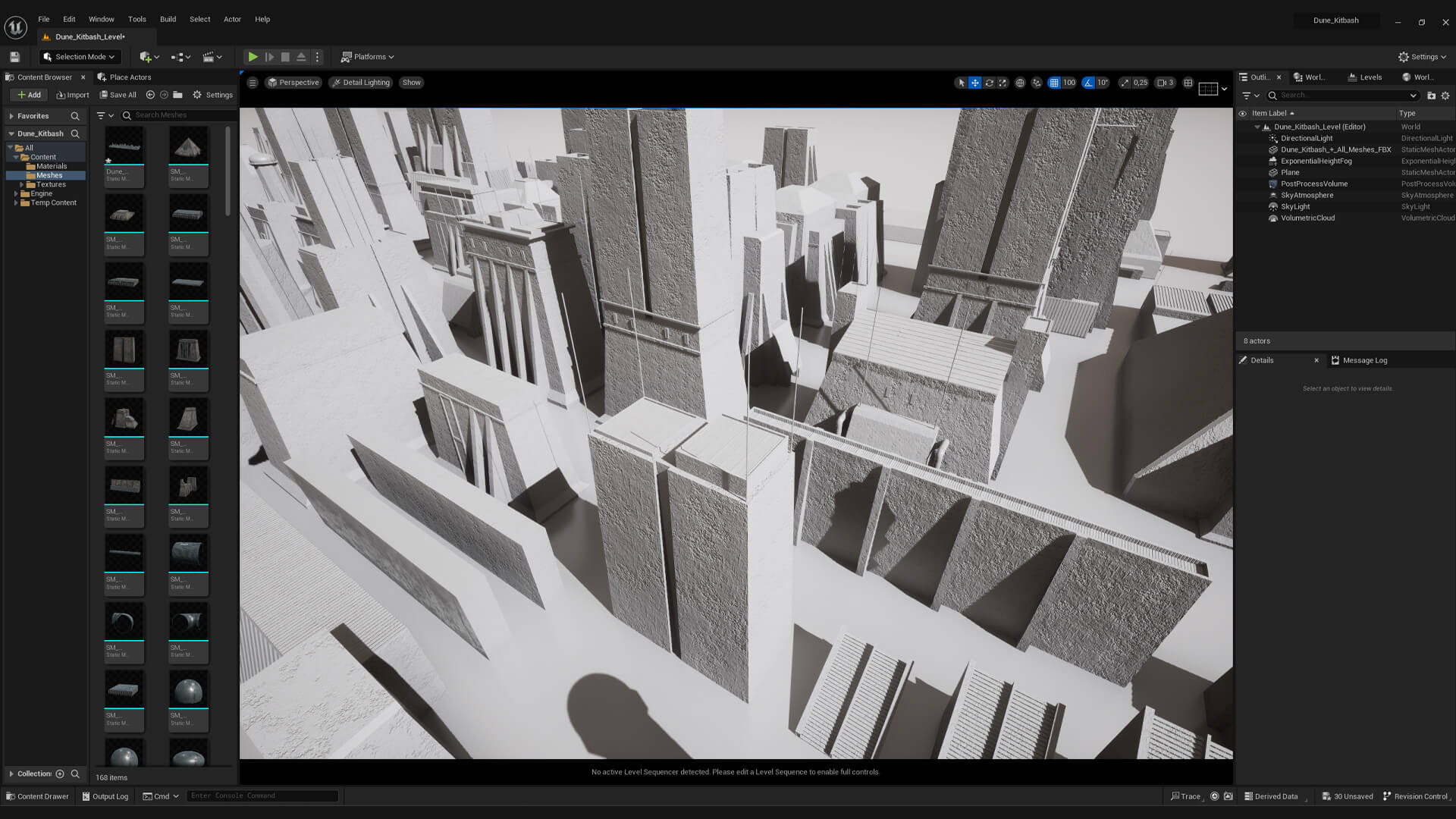Screen dimensions: 1456x819
Task: Click the surface snapping icon
Action: (x=1037, y=83)
